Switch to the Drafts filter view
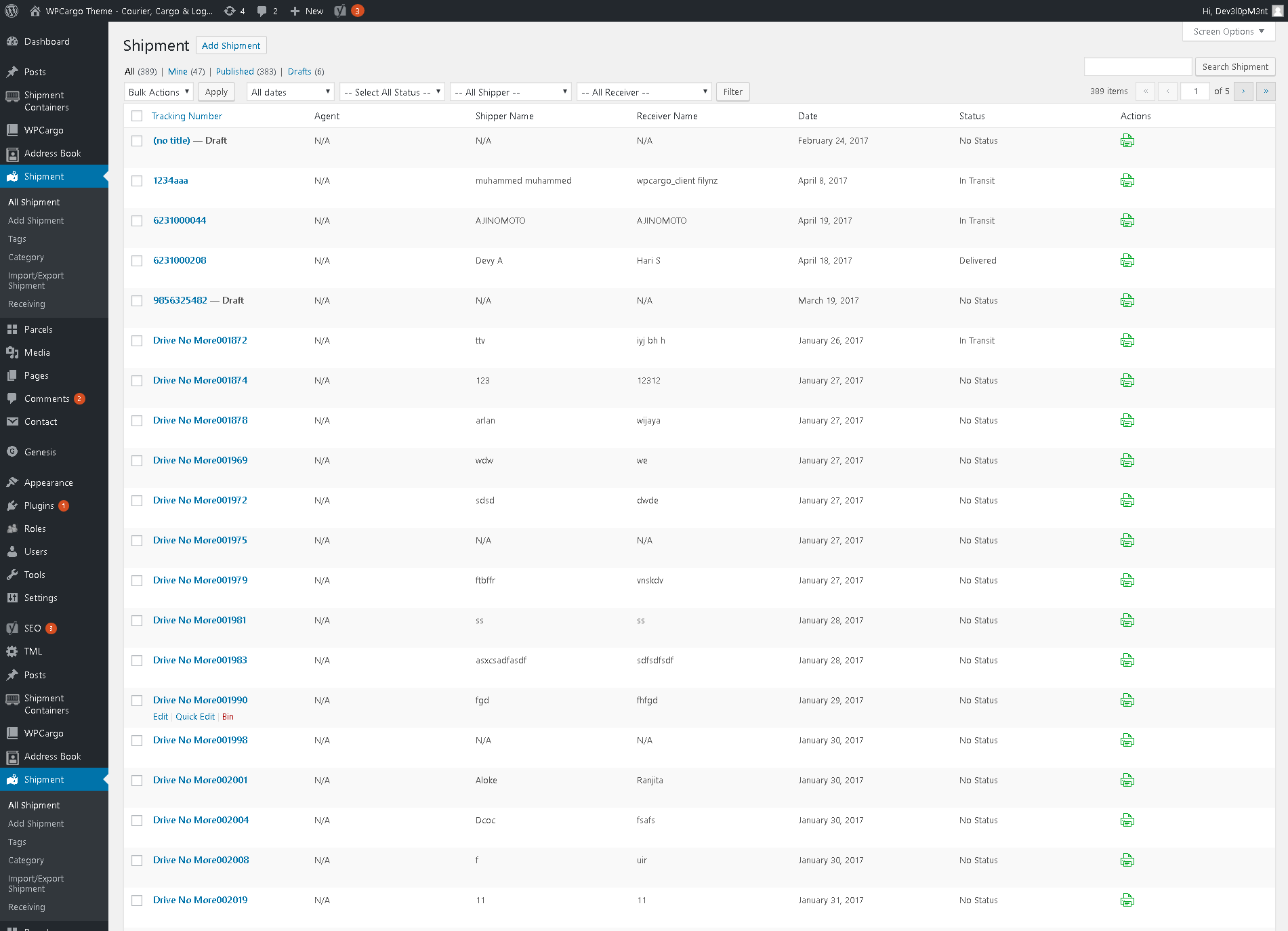The width and height of the screenshot is (1288, 931). [x=299, y=72]
